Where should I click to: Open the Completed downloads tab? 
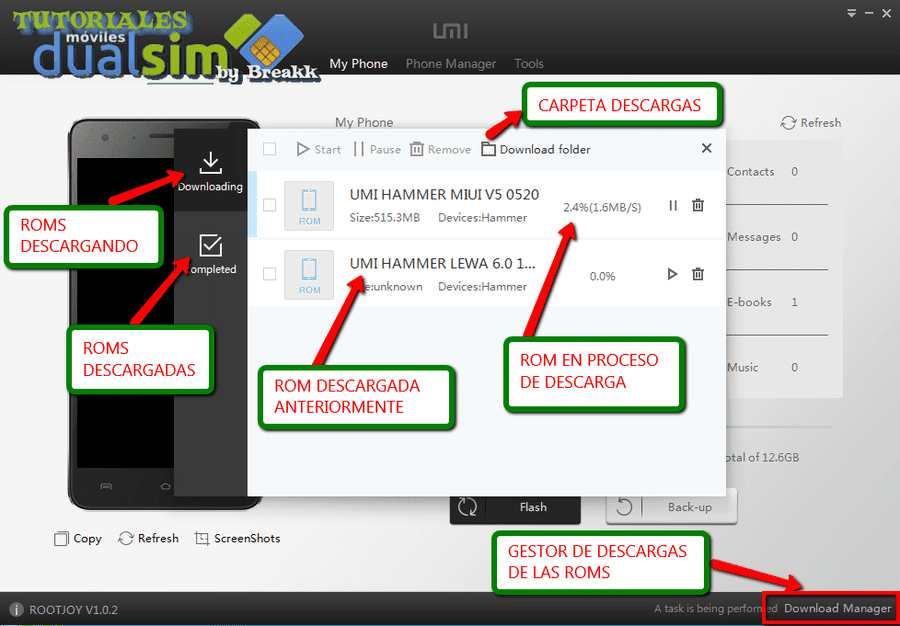(x=210, y=254)
